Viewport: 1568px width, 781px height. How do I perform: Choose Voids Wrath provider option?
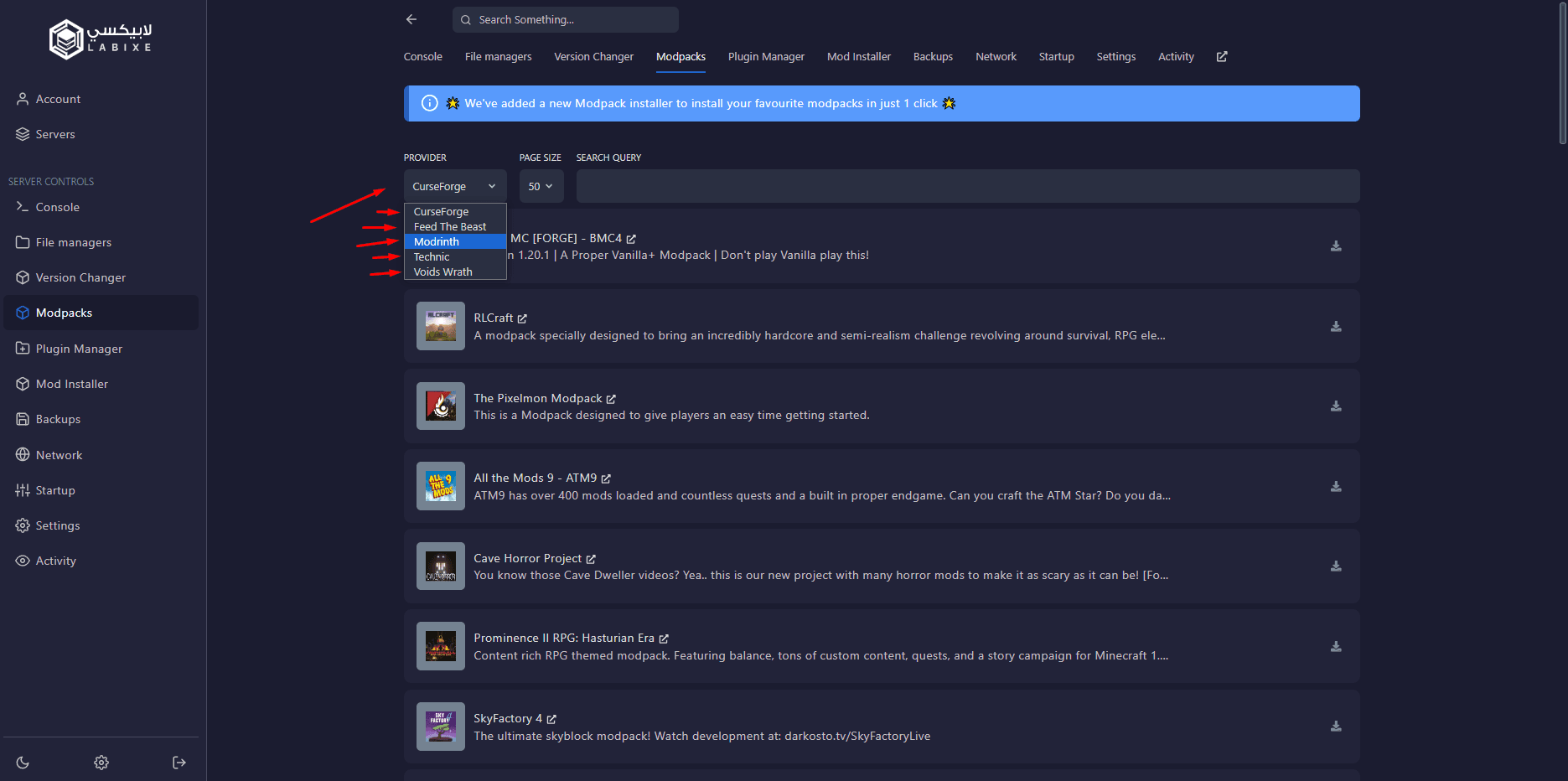pos(455,272)
